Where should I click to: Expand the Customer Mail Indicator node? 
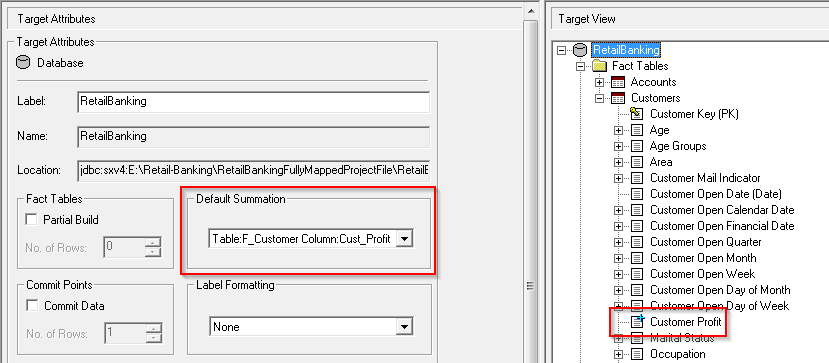click(x=618, y=178)
